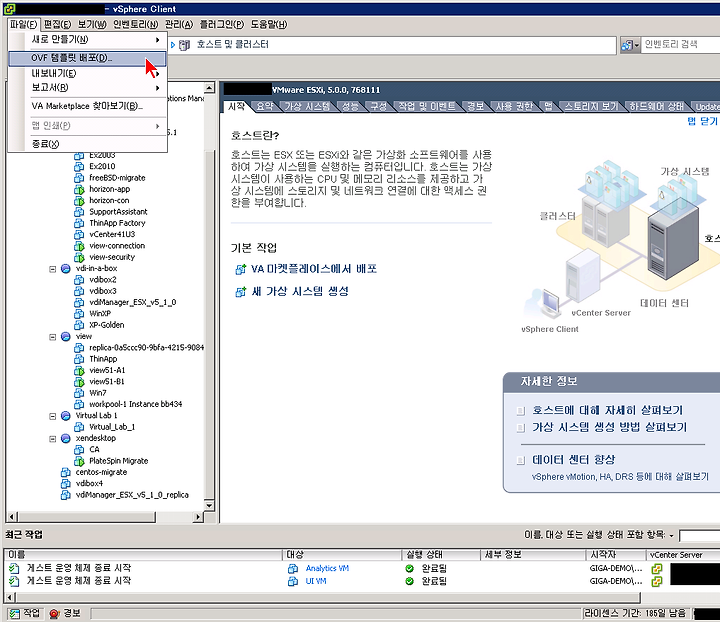Image resolution: width=720 pixels, height=622 pixels.
Task: Click the vdi-in-a-box resource pool icon
Action: pyautogui.click(x=66, y=269)
